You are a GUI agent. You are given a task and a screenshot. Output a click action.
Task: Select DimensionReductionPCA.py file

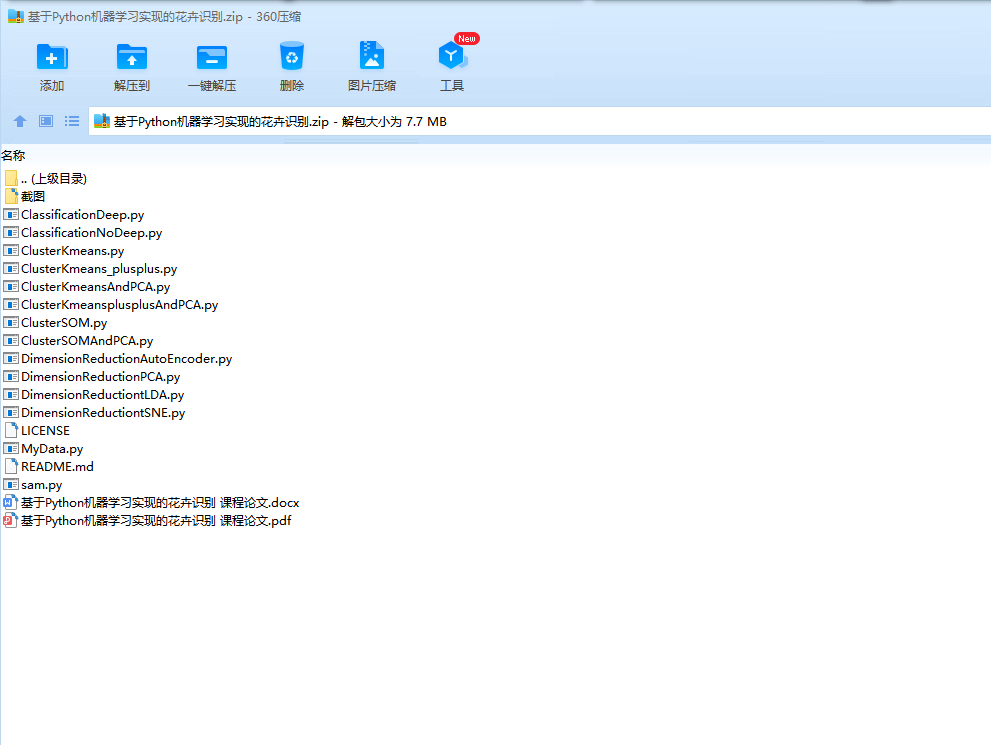(x=92, y=377)
